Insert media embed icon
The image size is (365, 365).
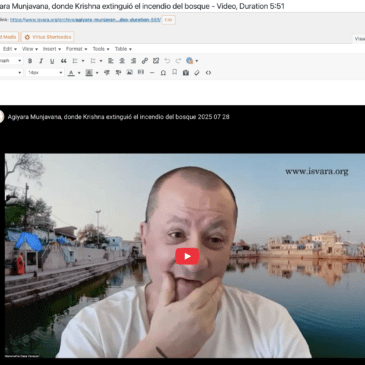click(141, 72)
